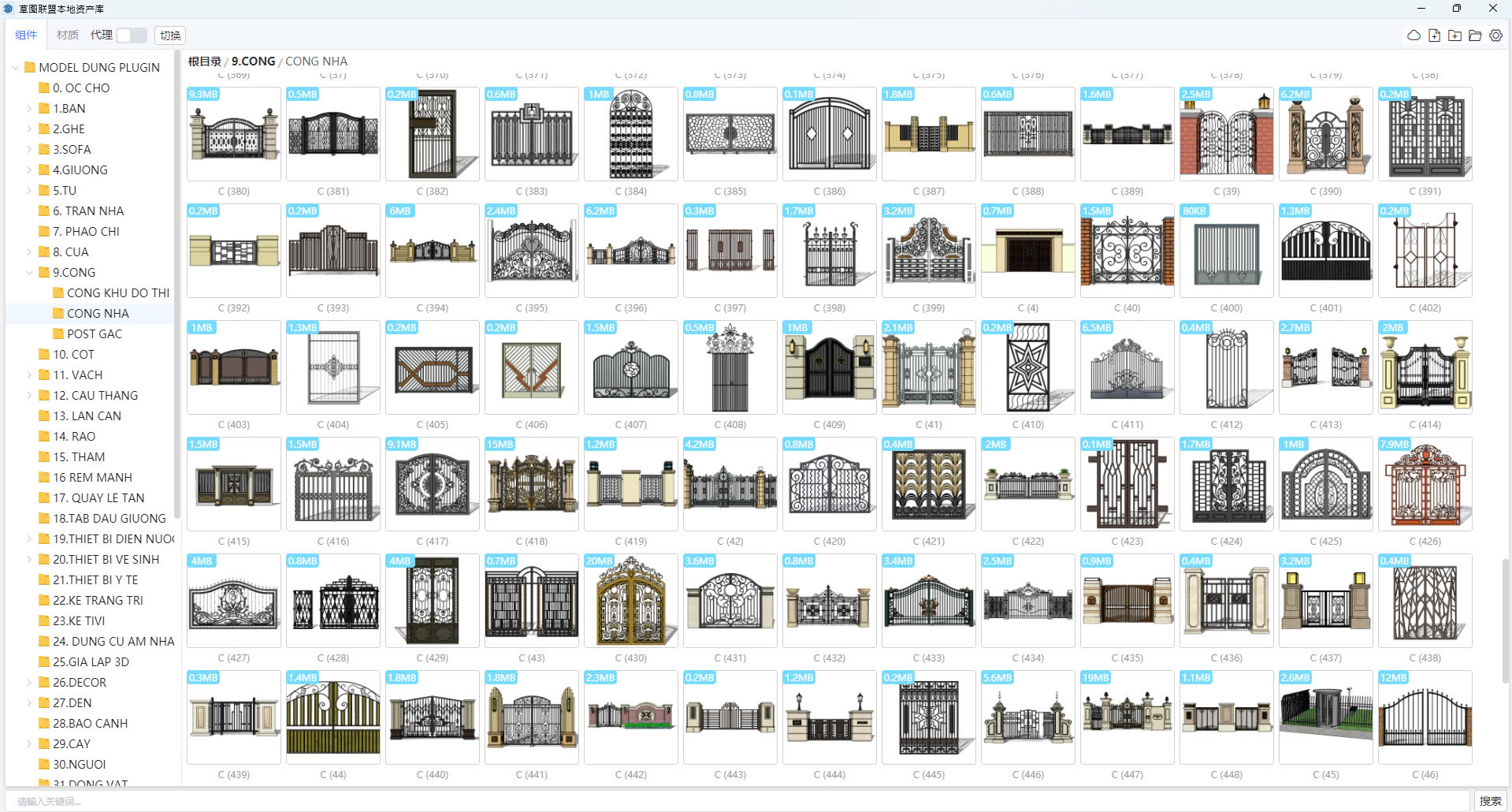The width and height of the screenshot is (1512, 812).
Task: Expand the 12. CAU THANG folder
Action: [30, 396]
